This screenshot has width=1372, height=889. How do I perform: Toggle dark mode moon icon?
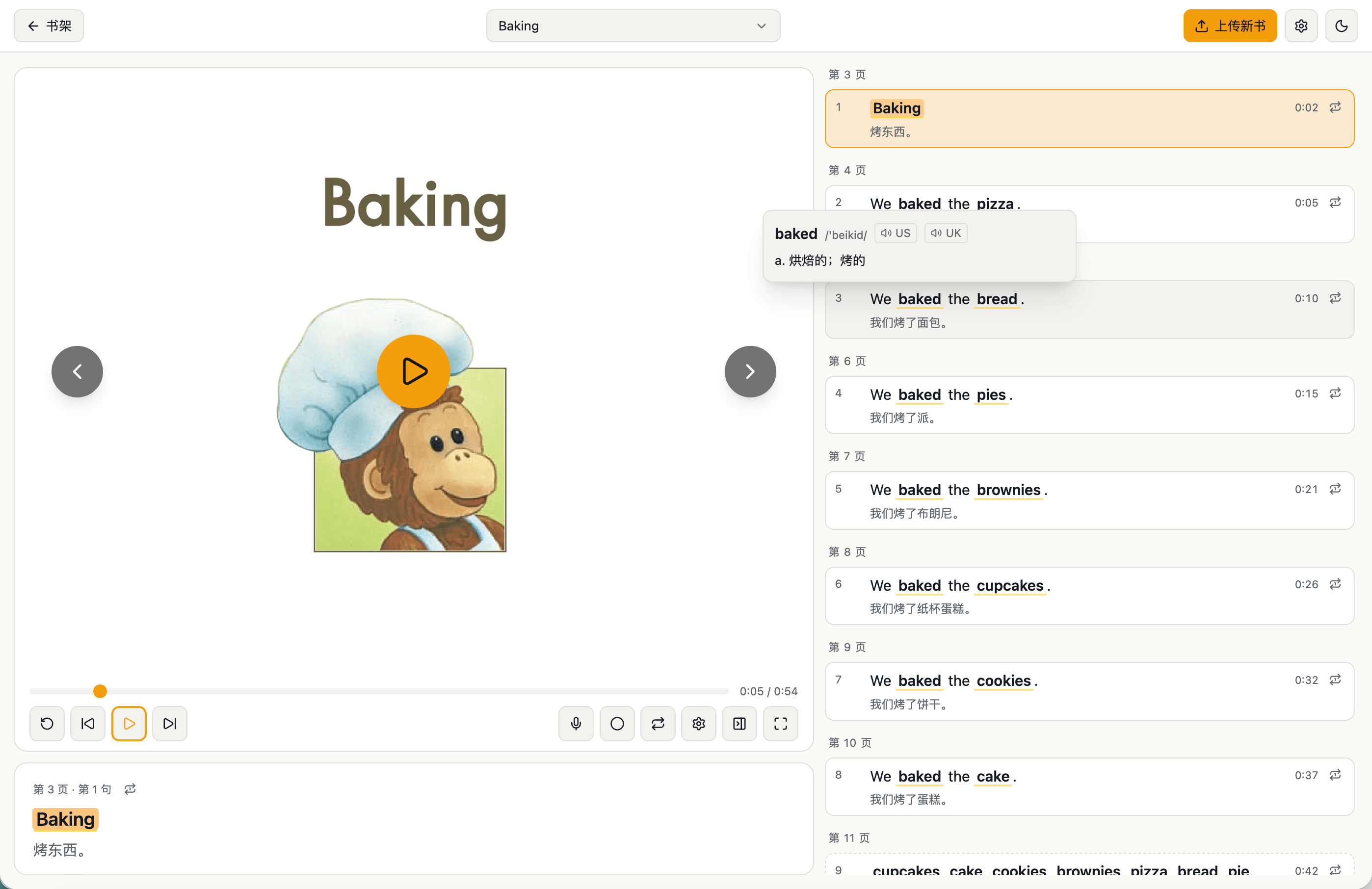pos(1342,26)
